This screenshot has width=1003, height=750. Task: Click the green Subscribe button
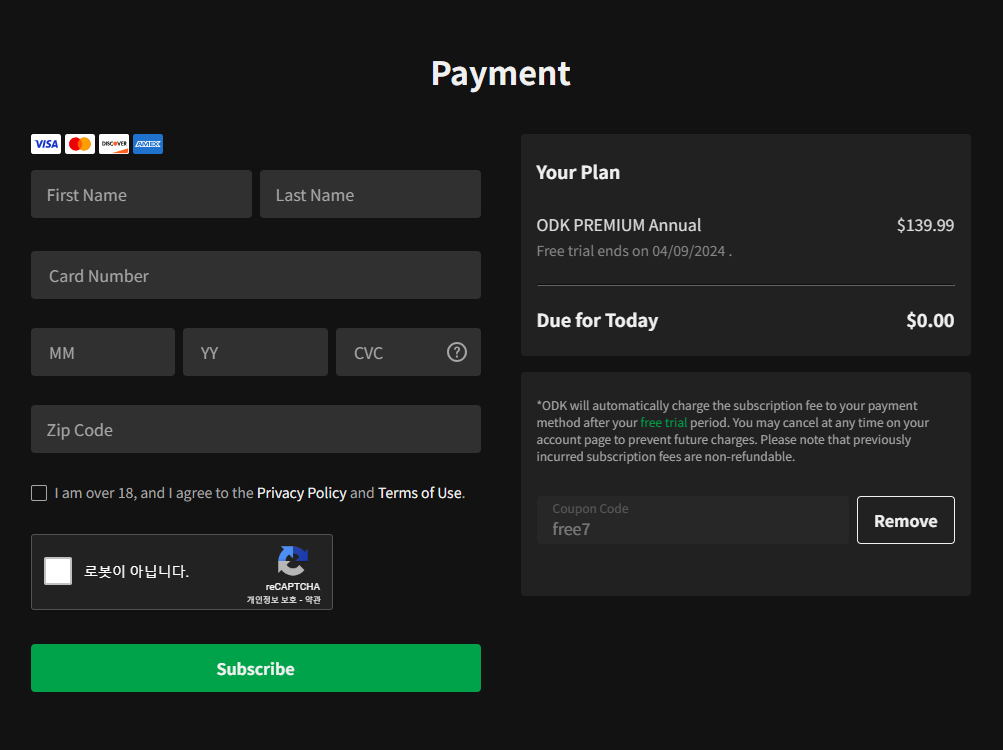tap(256, 667)
